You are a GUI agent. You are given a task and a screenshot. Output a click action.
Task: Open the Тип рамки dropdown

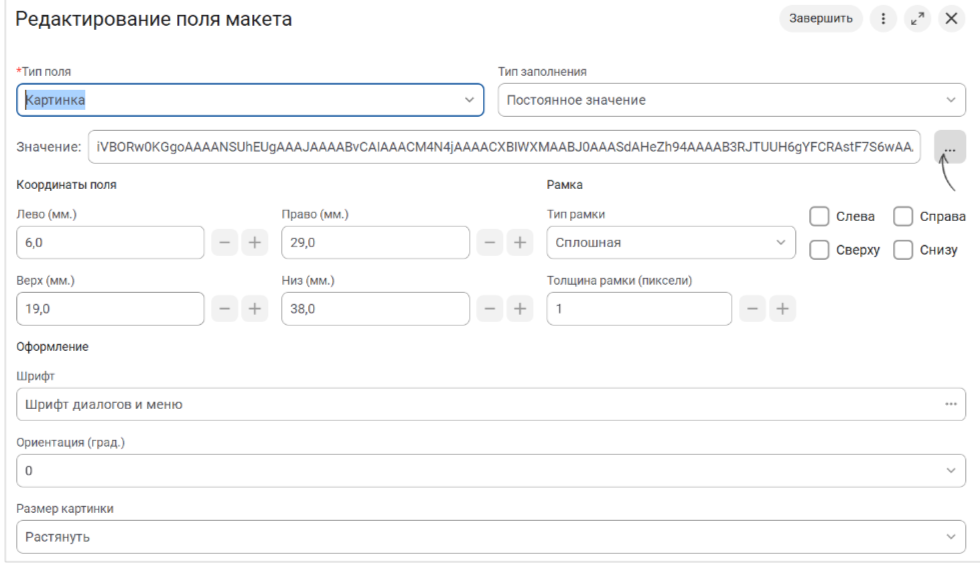point(671,242)
